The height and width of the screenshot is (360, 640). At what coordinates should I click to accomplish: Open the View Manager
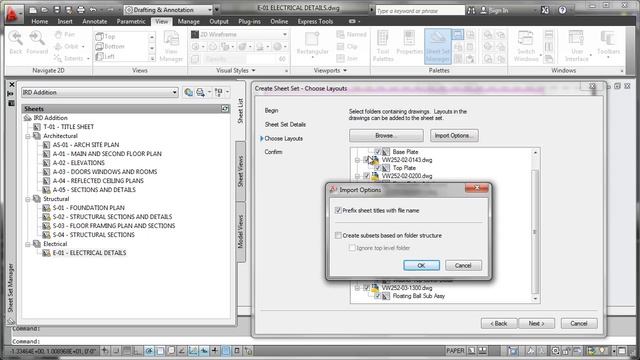171,46
